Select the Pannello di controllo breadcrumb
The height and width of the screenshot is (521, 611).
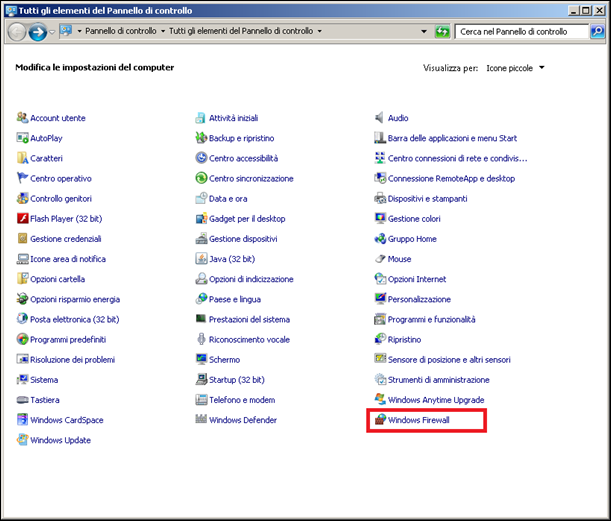pos(120,31)
